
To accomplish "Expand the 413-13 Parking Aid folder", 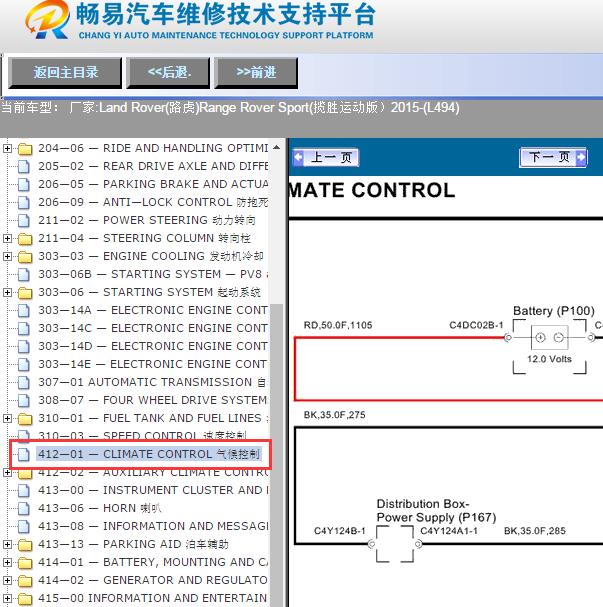I will pyautogui.click(x=7, y=544).
